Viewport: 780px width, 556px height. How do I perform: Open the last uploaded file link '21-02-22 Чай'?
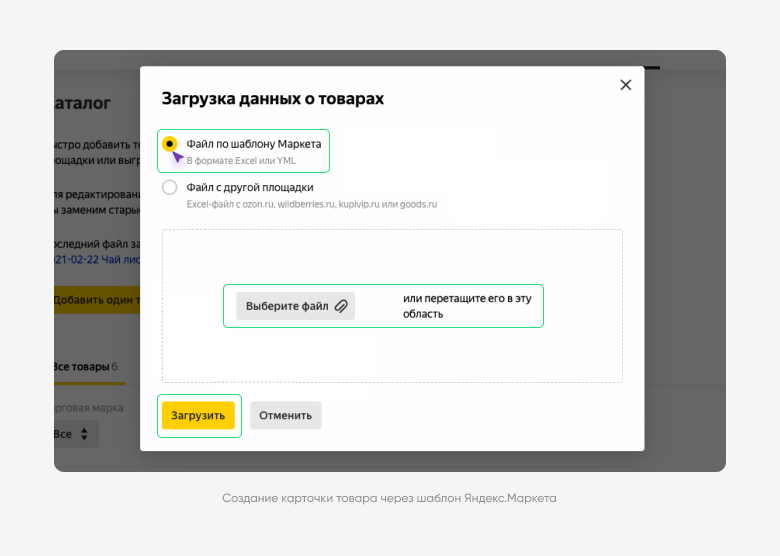(x=97, y=260)
